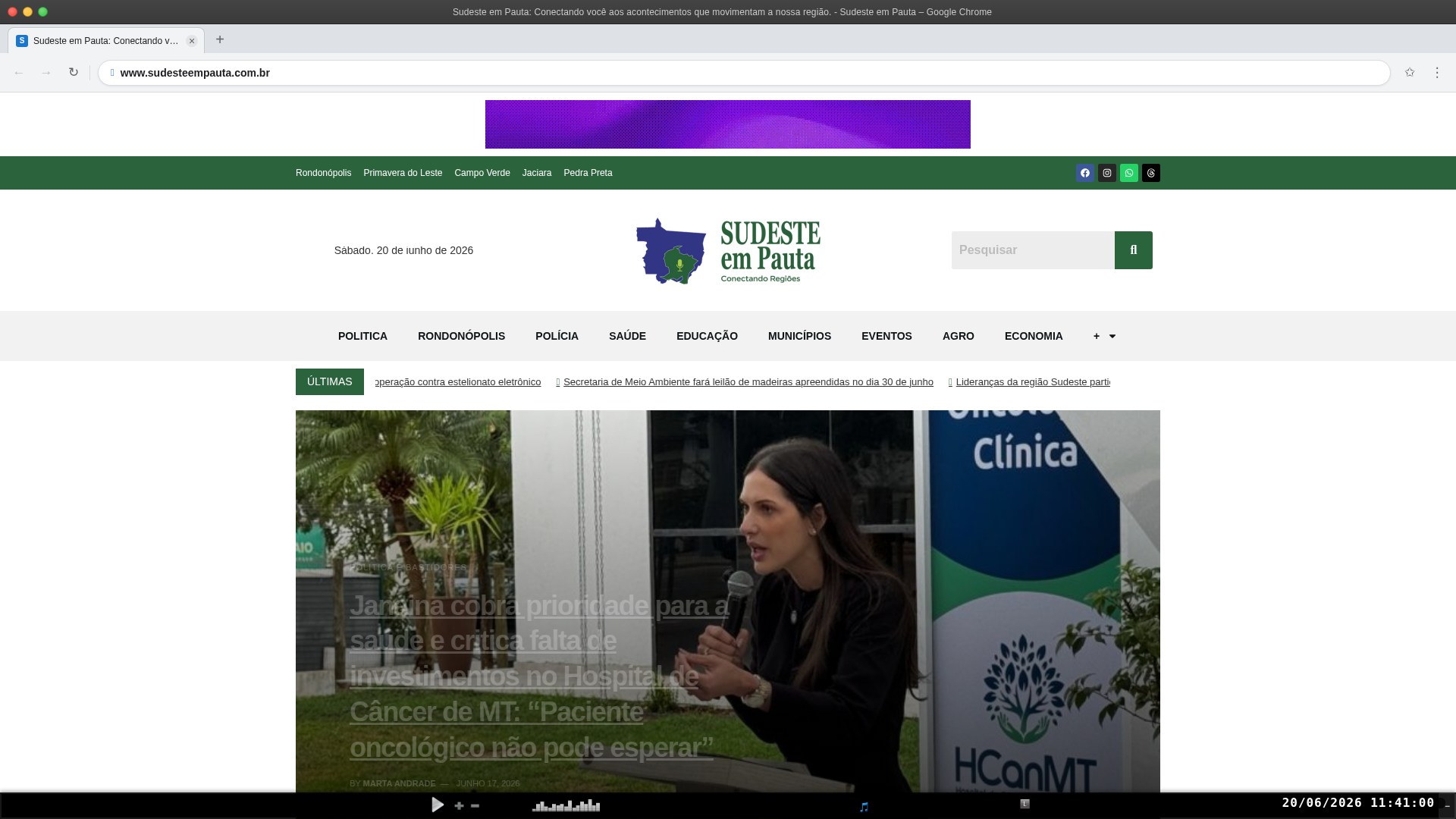
Task: Open the Facebook social icon
Action: pos(1085,173)
